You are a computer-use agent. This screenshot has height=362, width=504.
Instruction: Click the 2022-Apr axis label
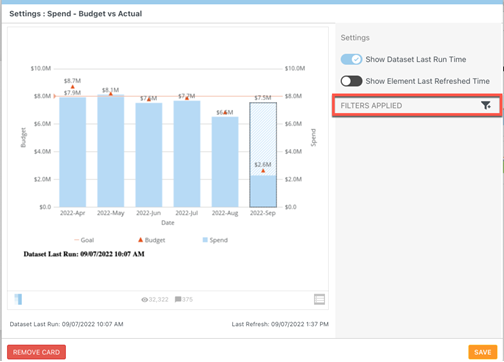coord(73,213)
